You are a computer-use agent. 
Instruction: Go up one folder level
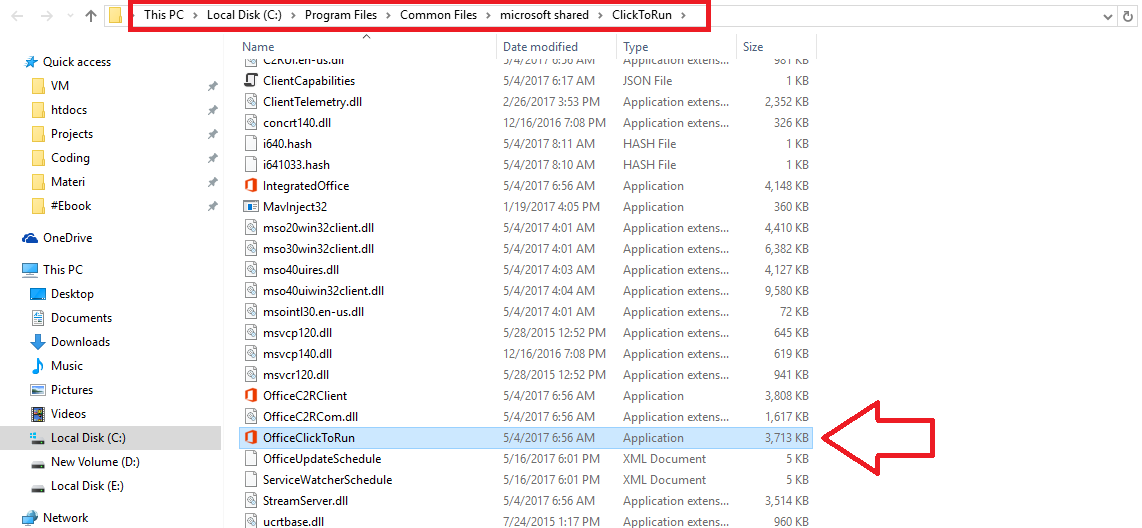click(91, 15)
